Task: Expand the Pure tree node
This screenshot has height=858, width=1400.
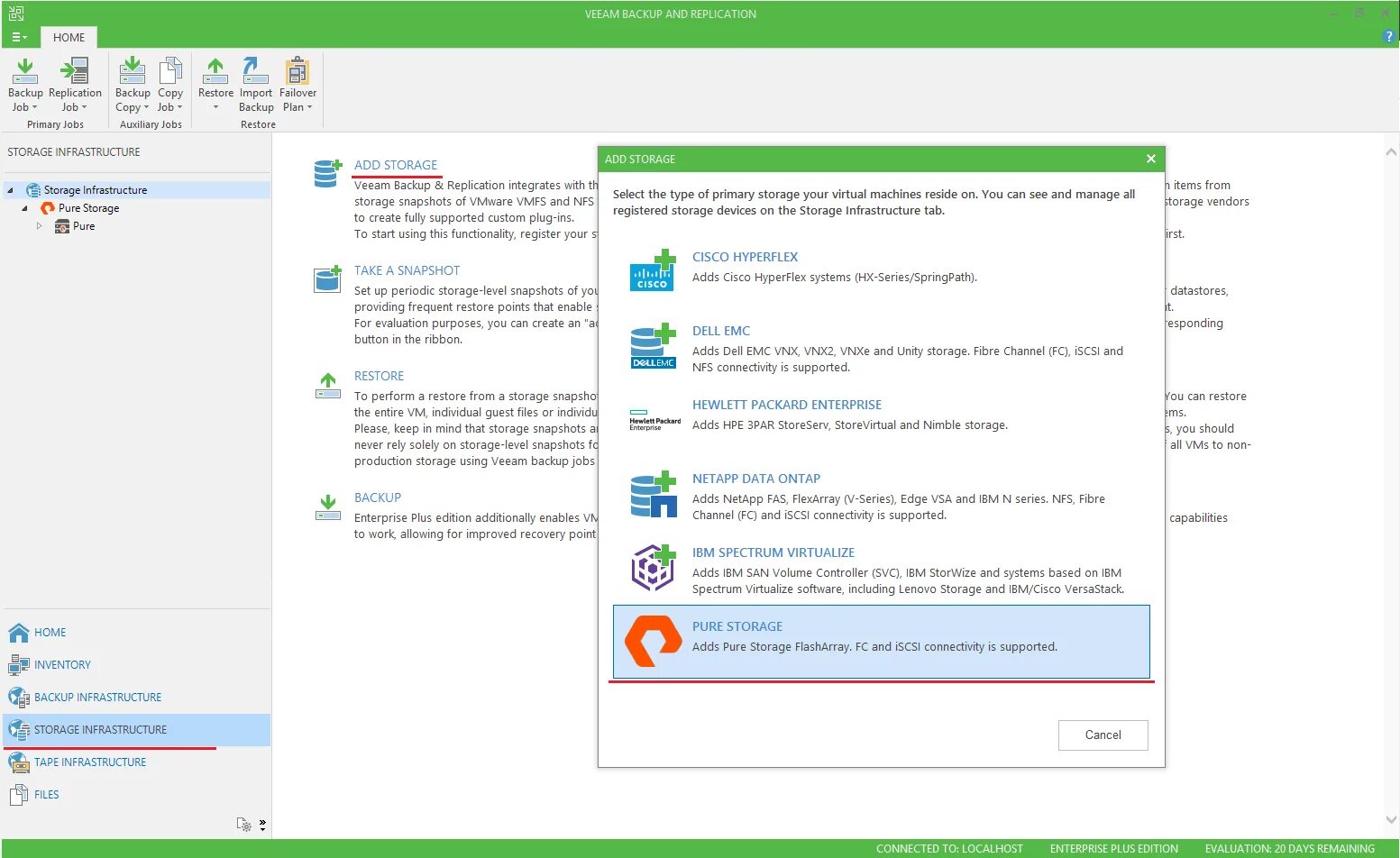Action: [x=39, y=226]
